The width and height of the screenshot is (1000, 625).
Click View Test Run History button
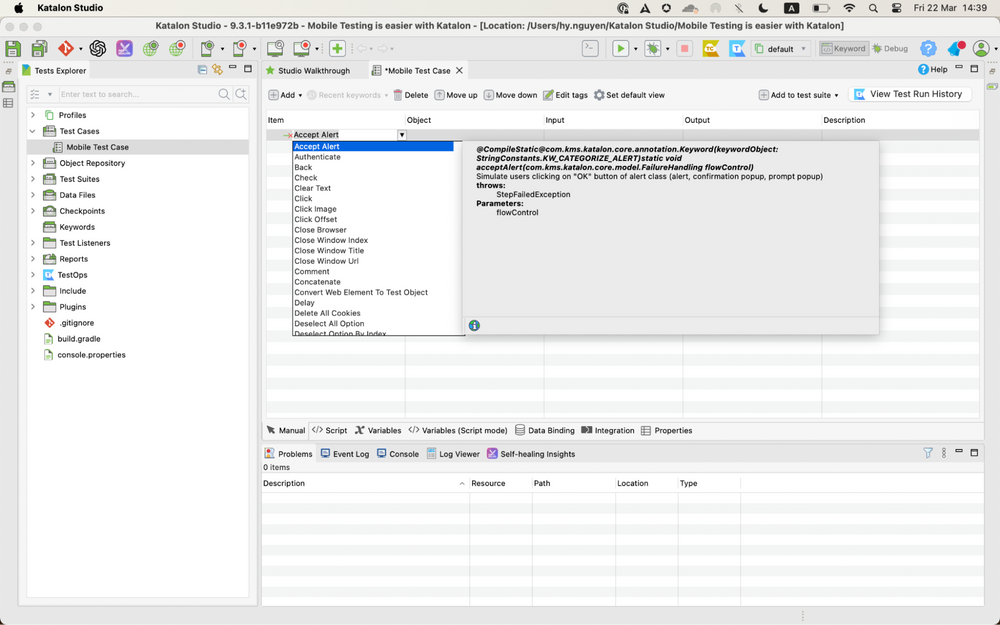coord(908,94)
